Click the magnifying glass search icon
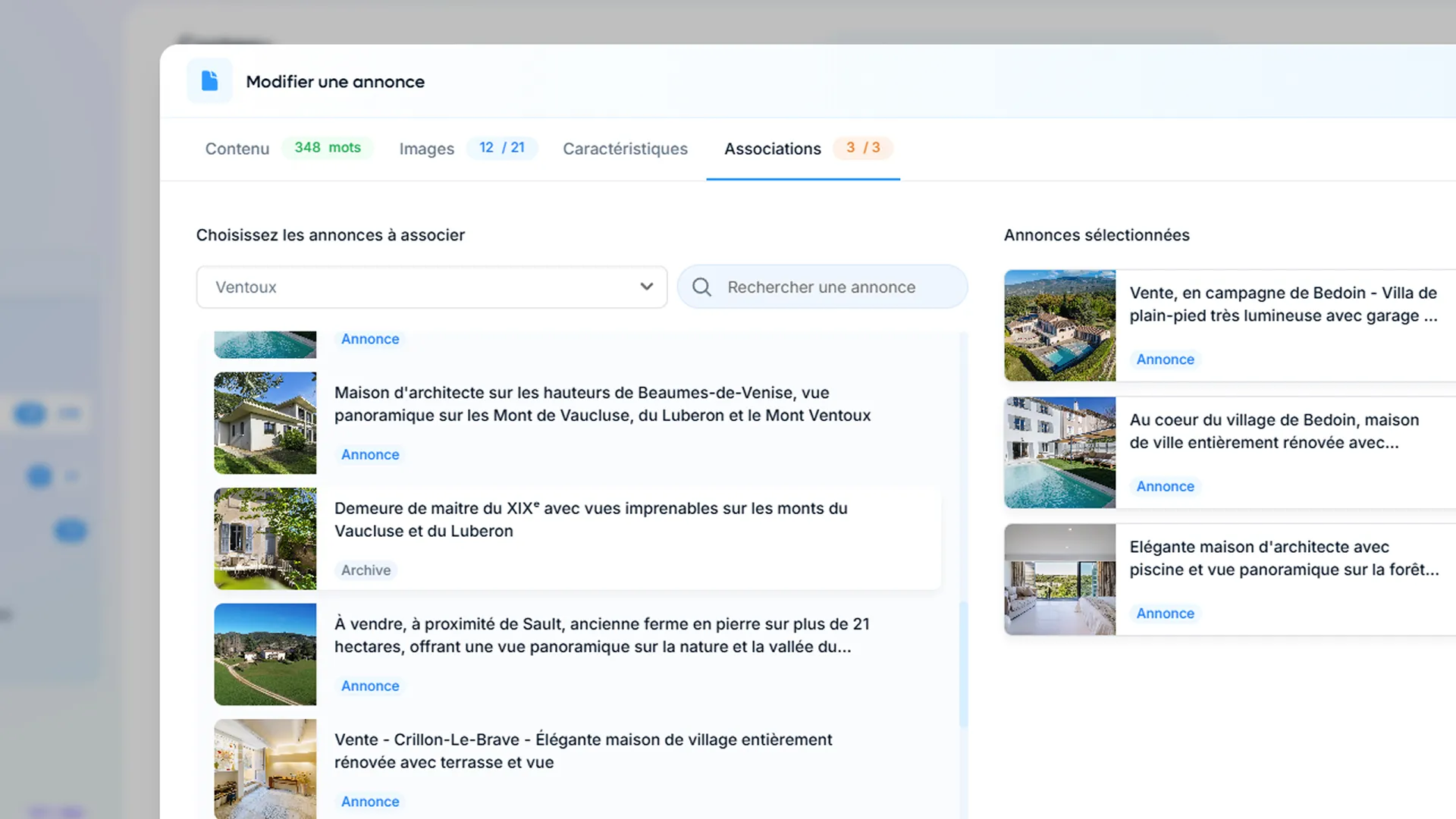 [x=701, y=287]
